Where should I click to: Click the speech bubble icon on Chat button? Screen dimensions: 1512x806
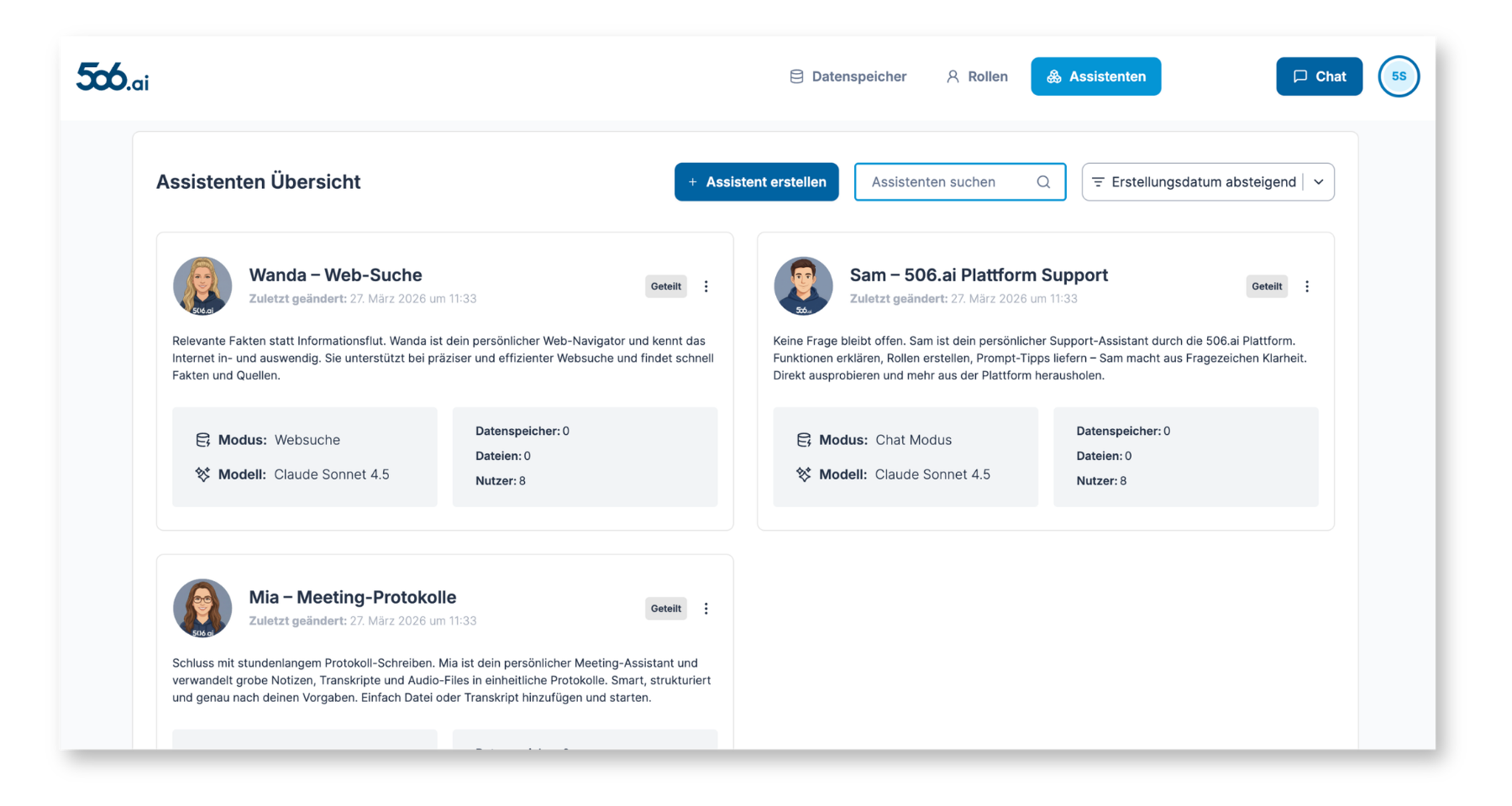(1300, 76)
